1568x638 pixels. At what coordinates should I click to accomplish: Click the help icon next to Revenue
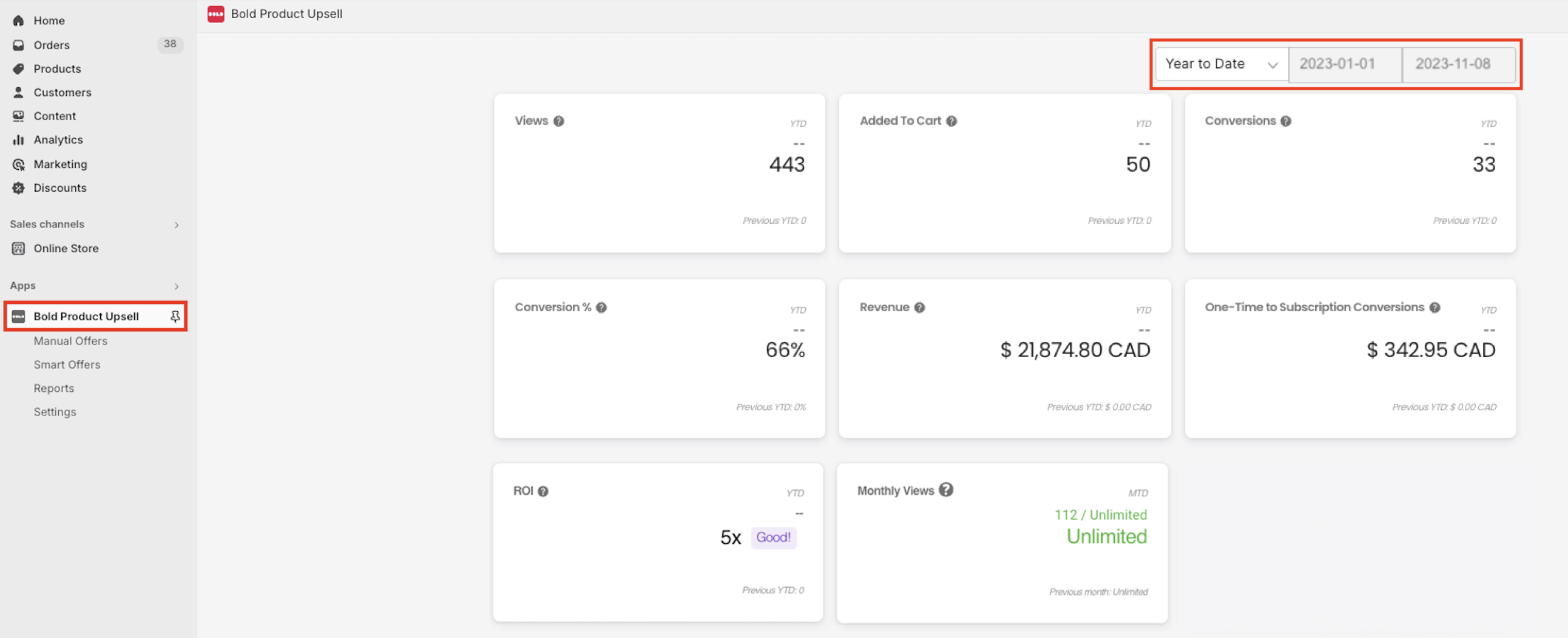919,307
